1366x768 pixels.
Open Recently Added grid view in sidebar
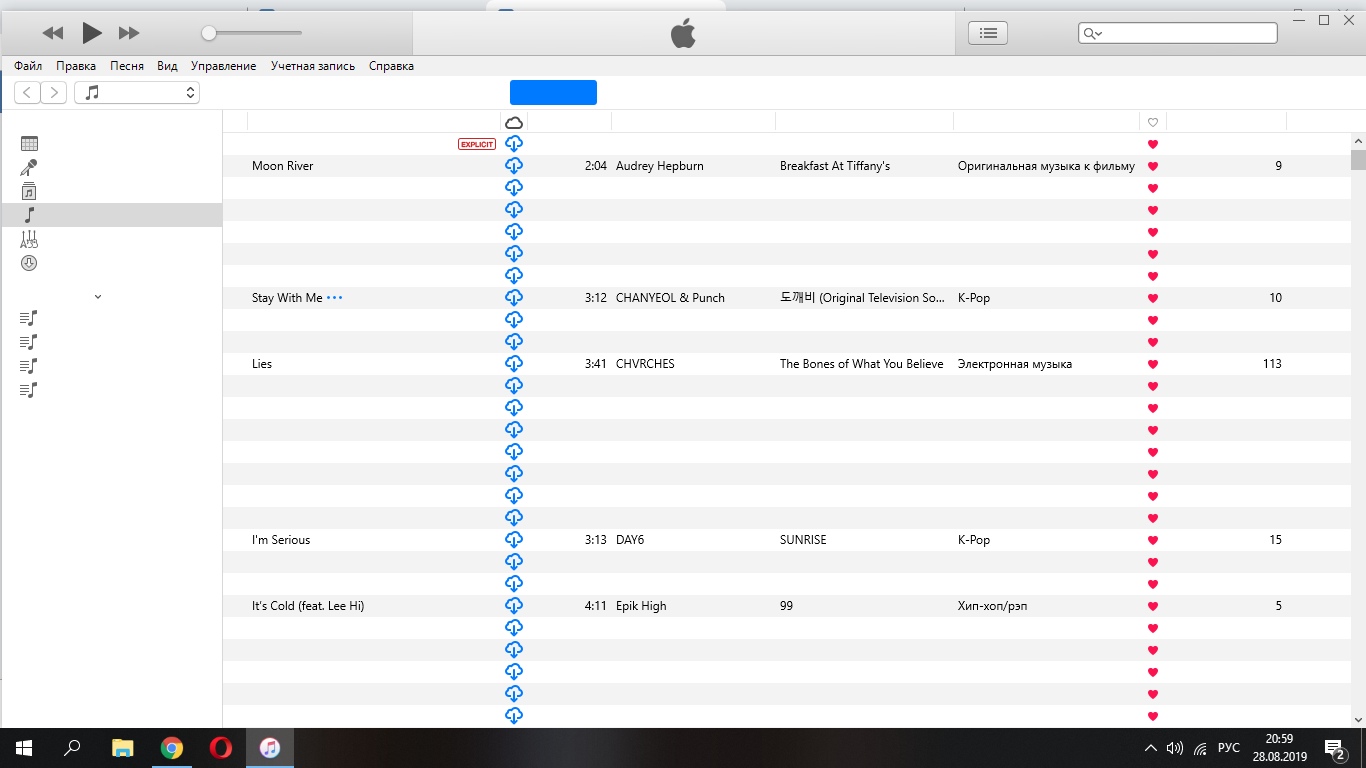pos(29,144)
